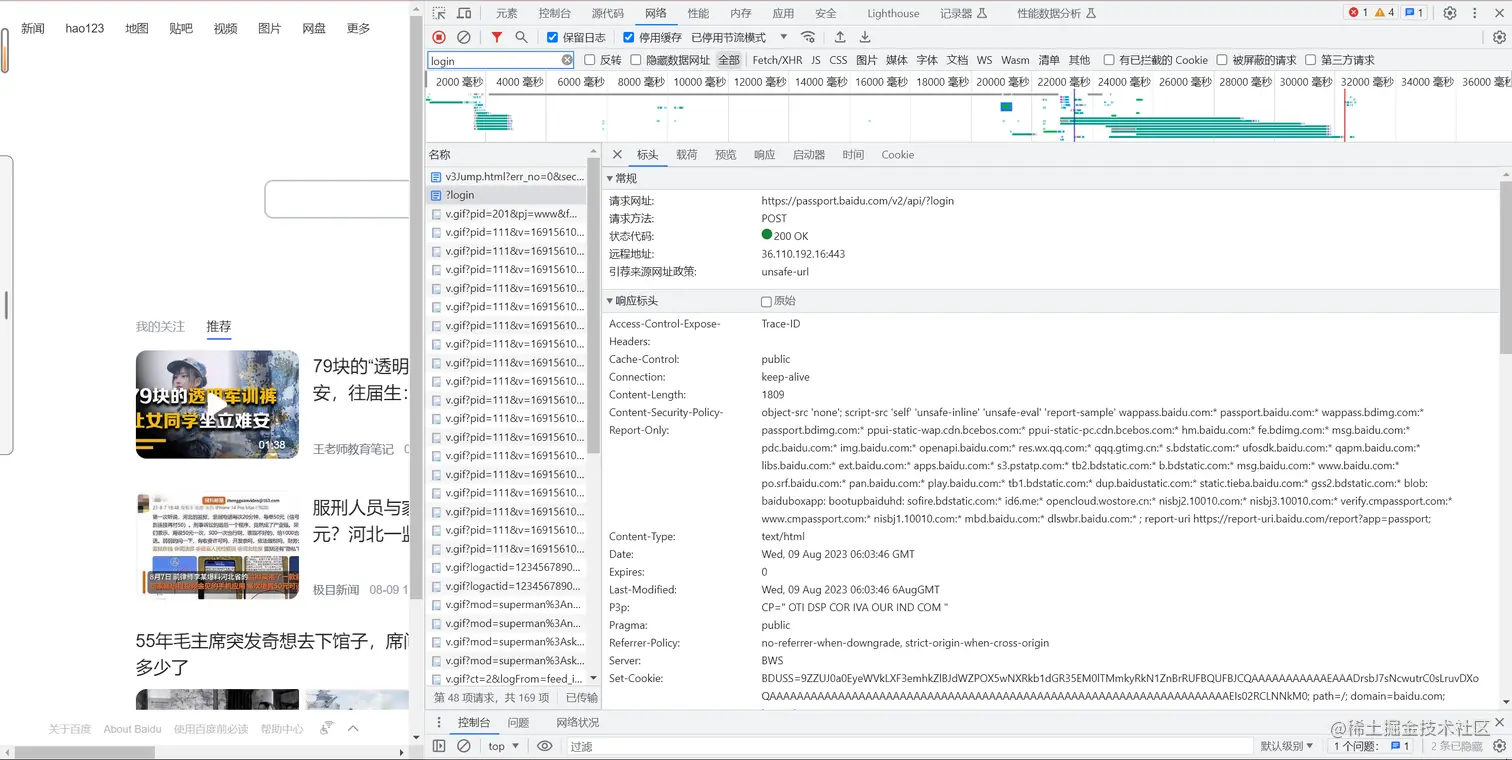Switch to the 源代码 panel tab
Screen dimensions: 1512x760
[607, 13]
